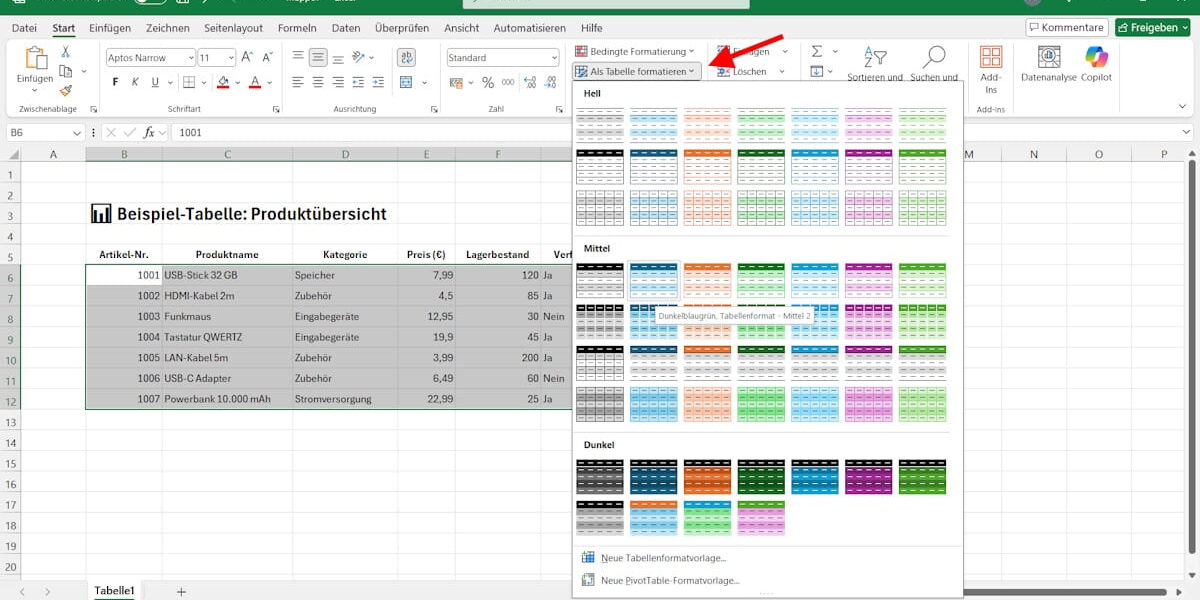The width and height of the screenshot is (1200, 600).
Task: Open Schriftart dialog launcher
Action: pos(275,108)
